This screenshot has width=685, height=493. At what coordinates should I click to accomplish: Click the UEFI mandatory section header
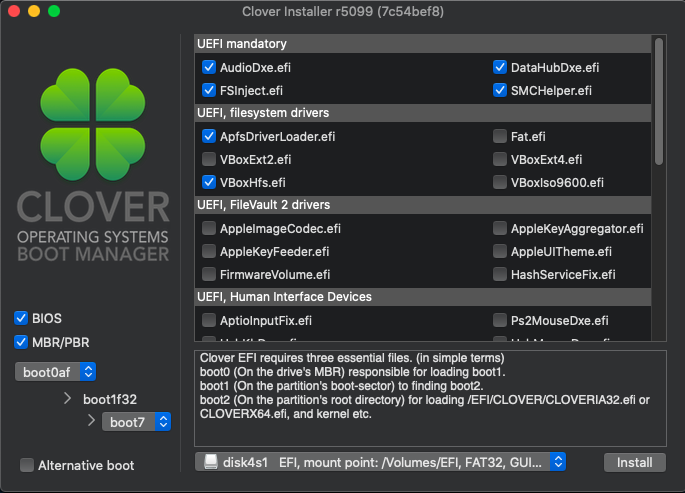click(422, 44)
